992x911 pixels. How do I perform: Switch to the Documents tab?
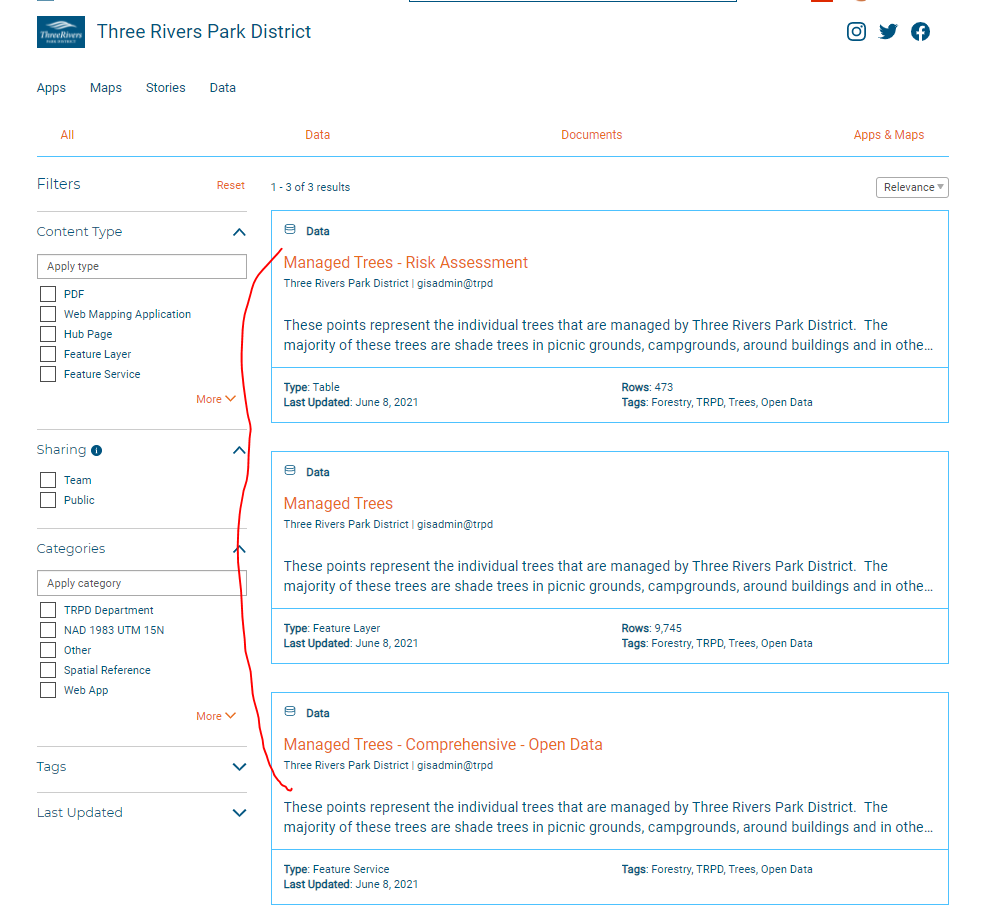click(x=592, y=135)
